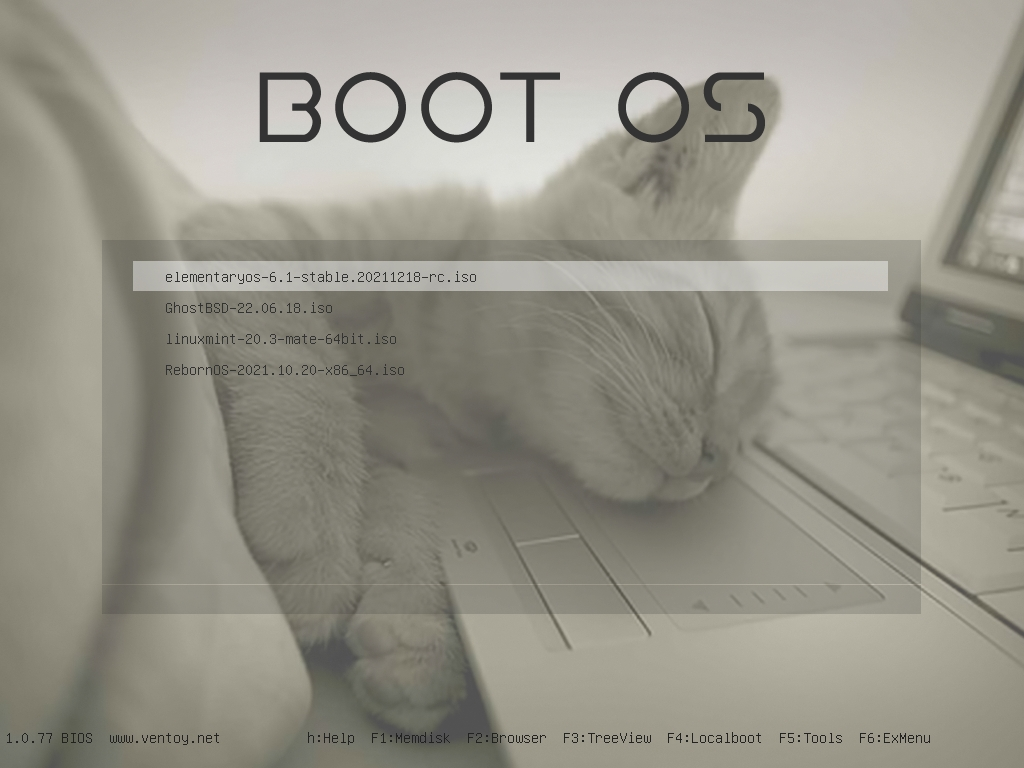Click the BOOT OS title heading
Viewport: 1024px width, 768px height.
click(x=512, y=107)
